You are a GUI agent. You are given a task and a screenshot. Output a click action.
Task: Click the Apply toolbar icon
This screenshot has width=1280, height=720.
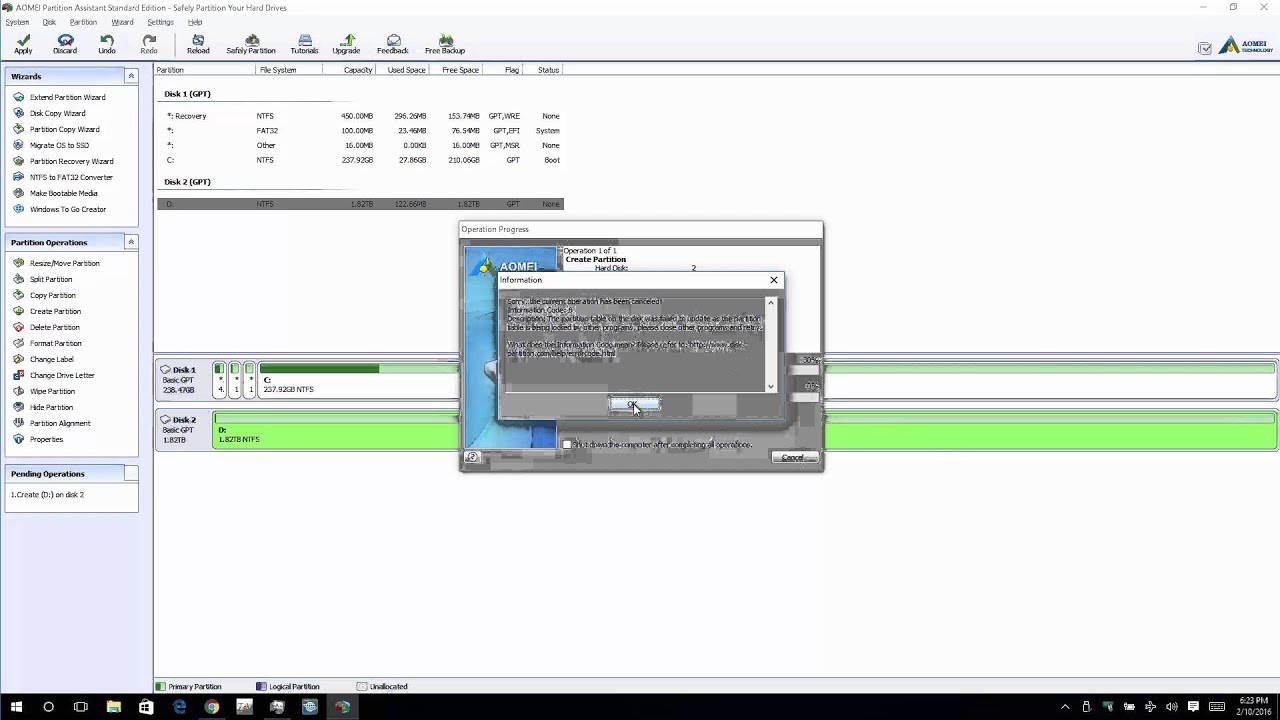click(x=23, y=44)
